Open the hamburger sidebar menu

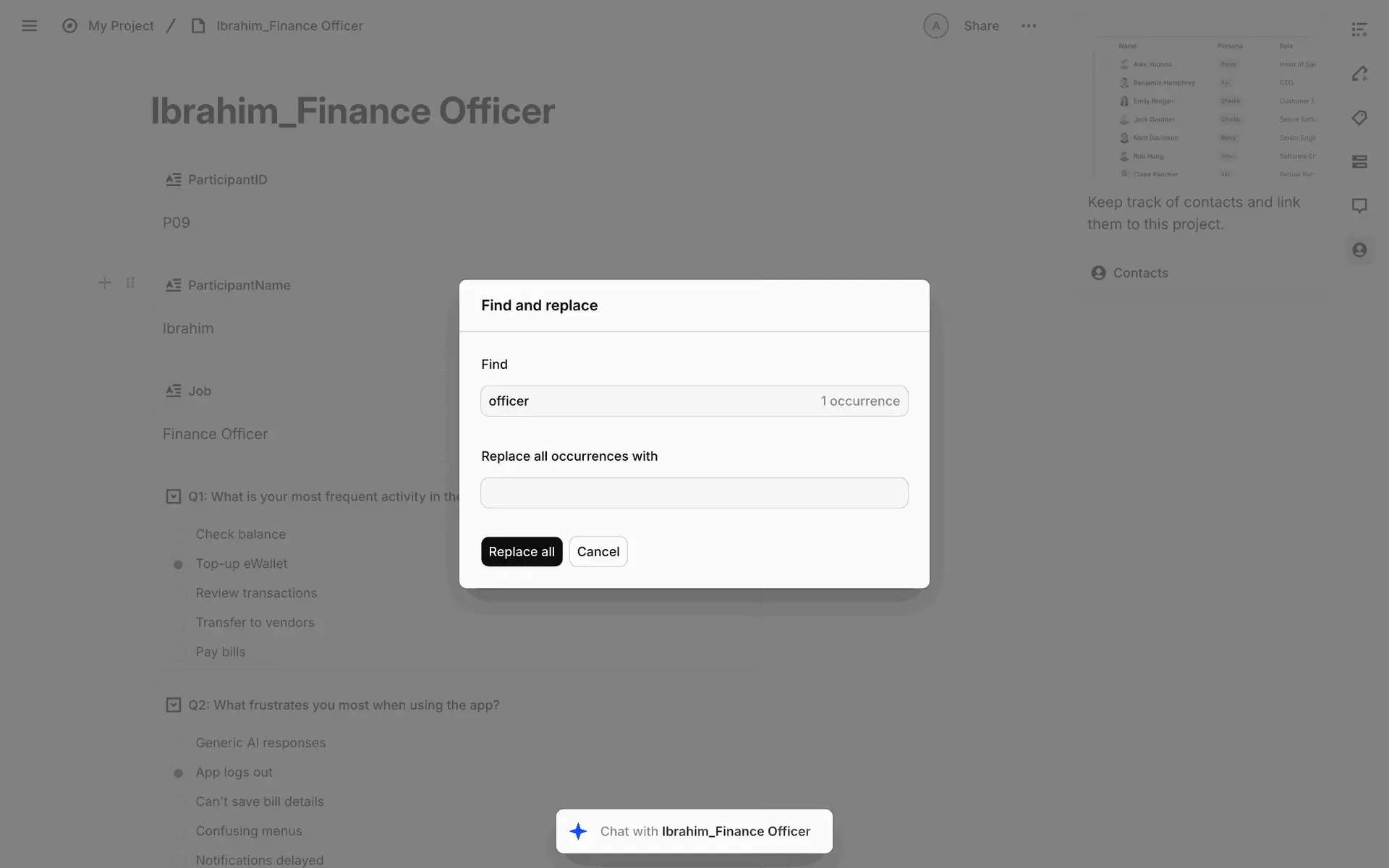tap(29, 26)
